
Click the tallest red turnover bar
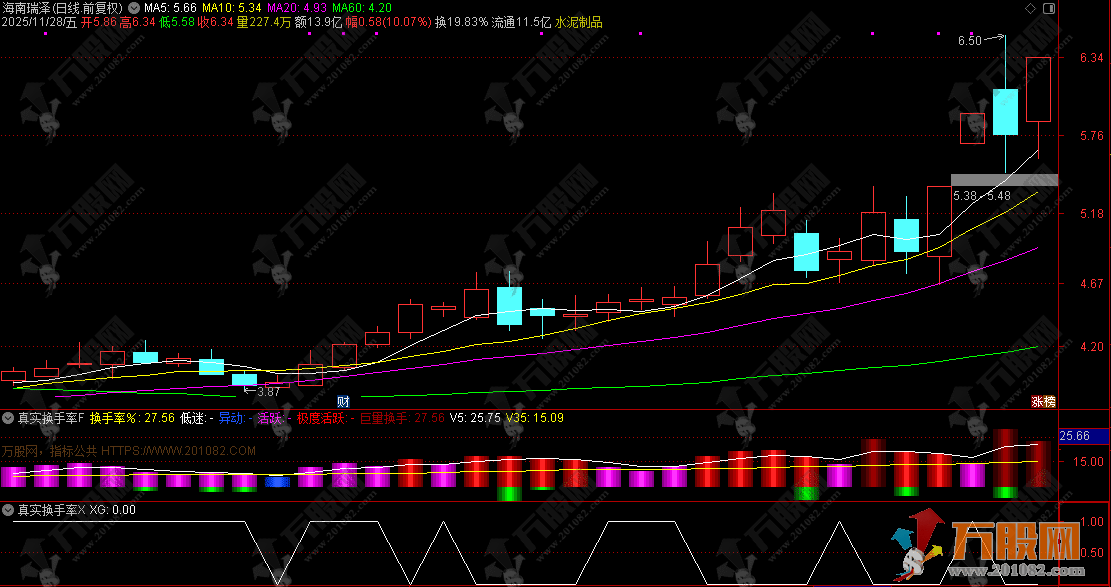pos(1005,459)
